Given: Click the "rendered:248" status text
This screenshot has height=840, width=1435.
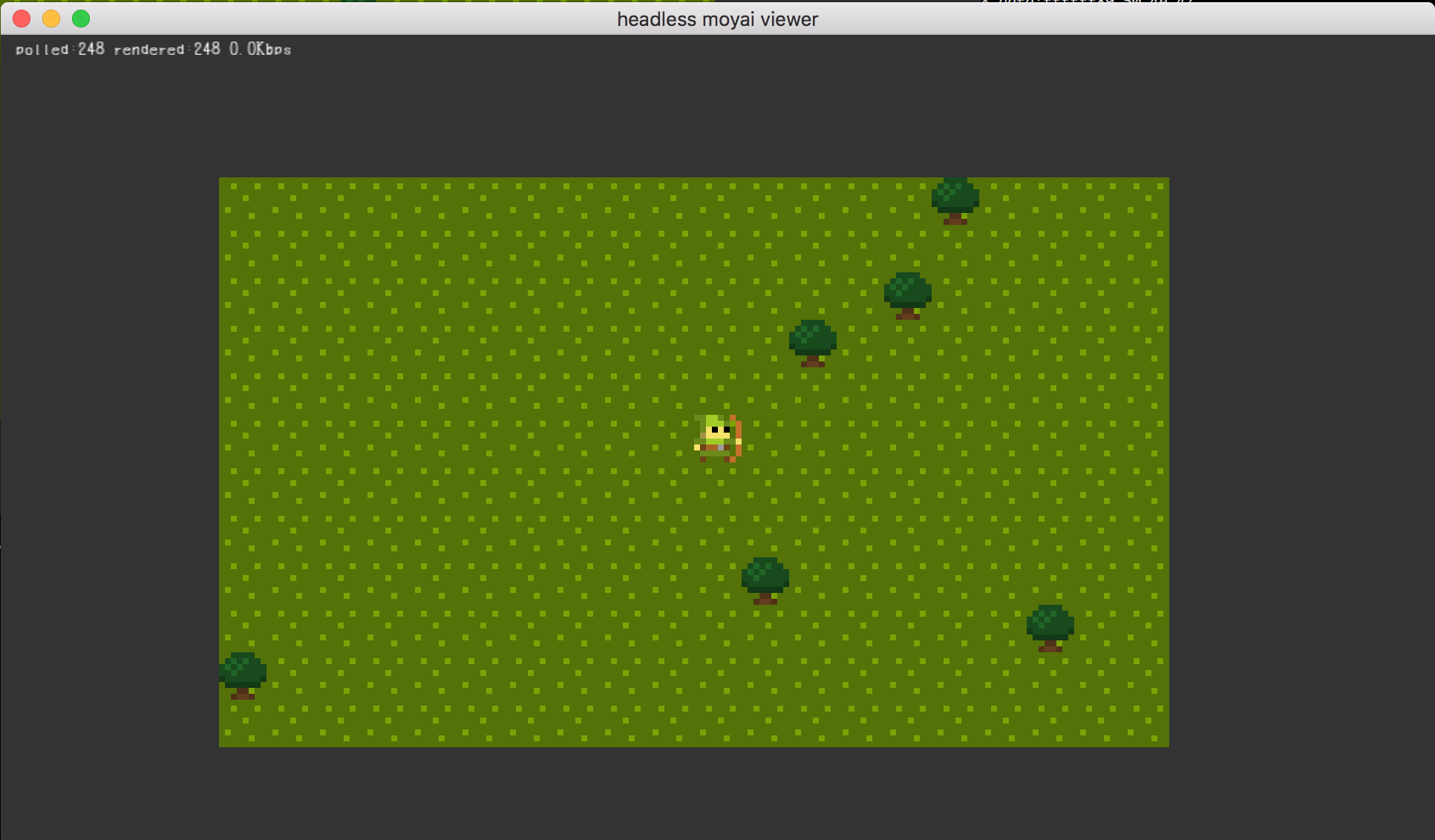Looking at the screenshot, I should click(x=167, y=49).
